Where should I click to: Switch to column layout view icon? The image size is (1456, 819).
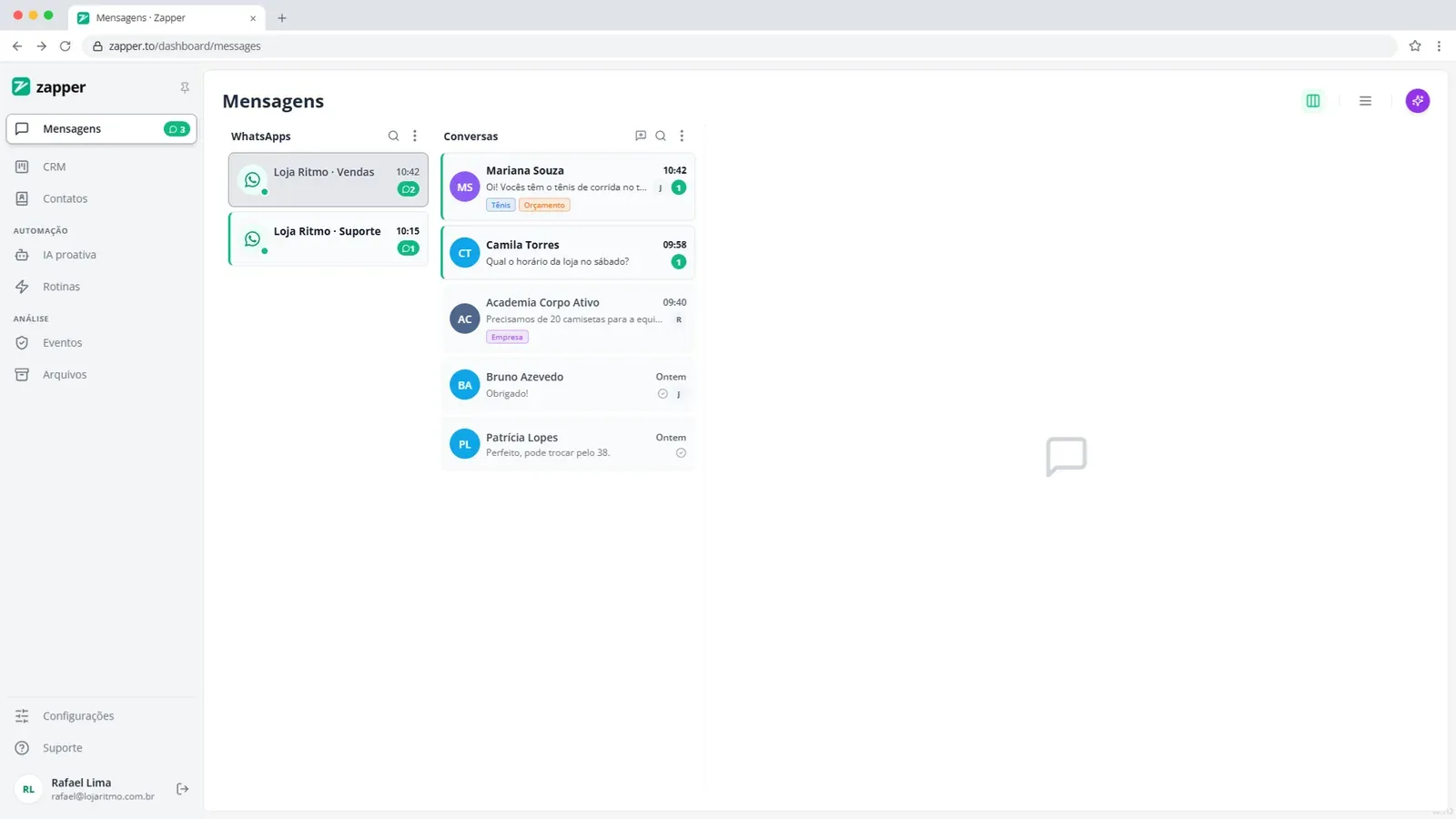(x=1313, y=101)
